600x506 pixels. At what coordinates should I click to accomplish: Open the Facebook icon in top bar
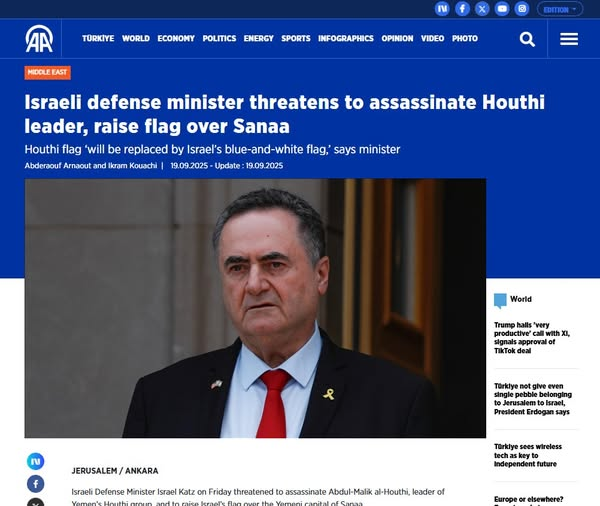pos(462,9)
